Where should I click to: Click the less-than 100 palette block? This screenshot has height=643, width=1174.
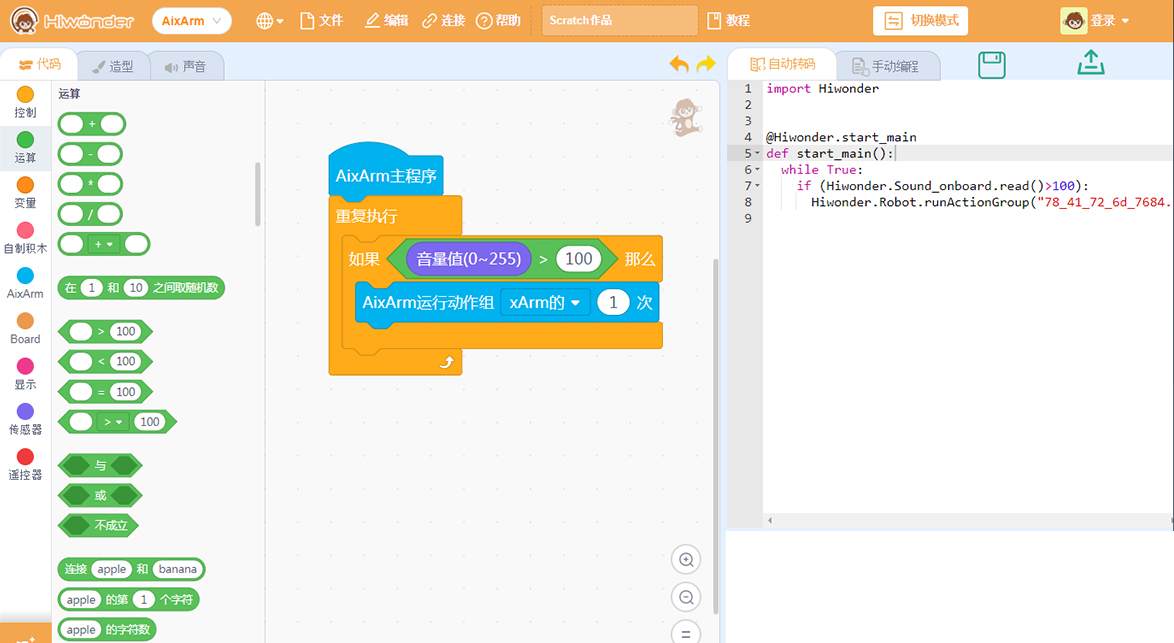pyautogui.click(x=105, y=362)
